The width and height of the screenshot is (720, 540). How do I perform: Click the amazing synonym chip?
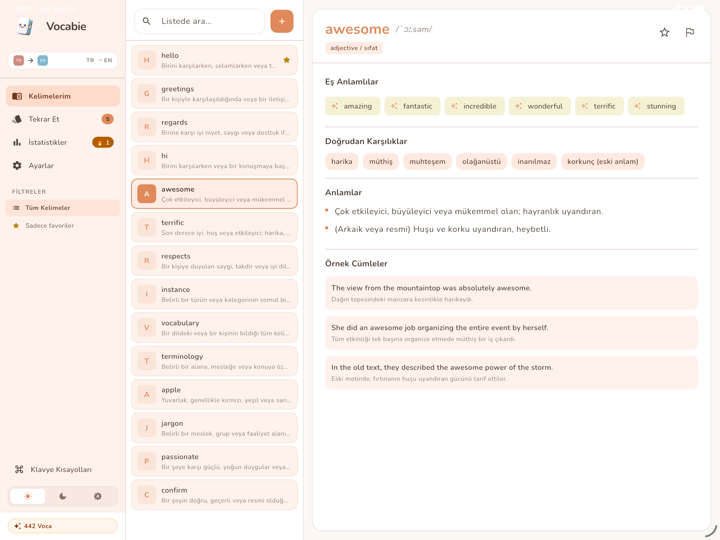(x=353, y=106)
